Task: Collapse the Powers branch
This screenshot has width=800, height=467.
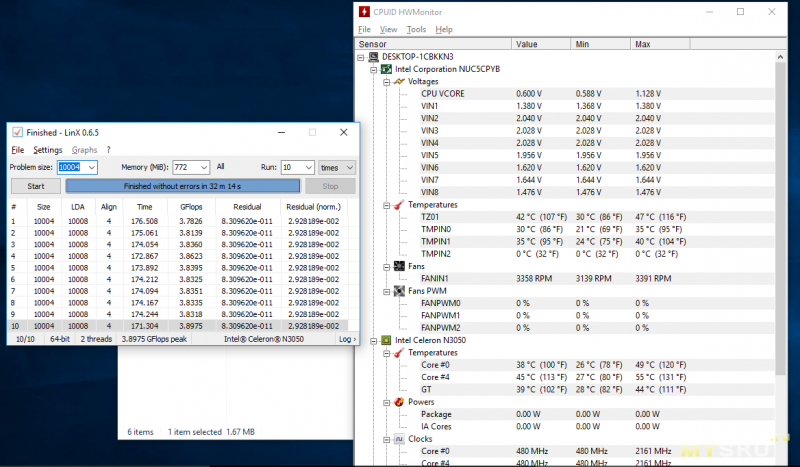Action: click(387, 402)
